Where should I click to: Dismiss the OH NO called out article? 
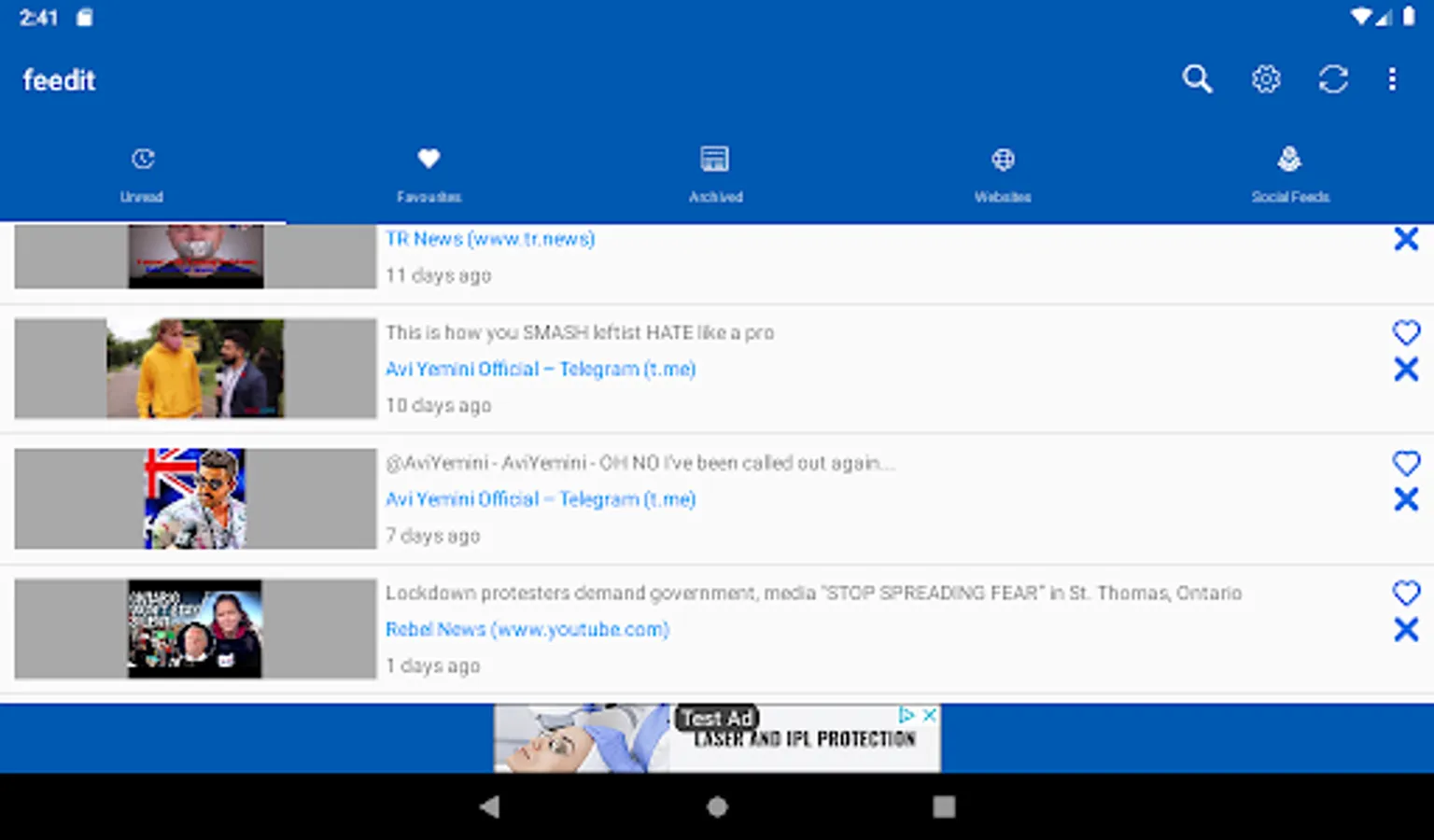pos(1406,499)
